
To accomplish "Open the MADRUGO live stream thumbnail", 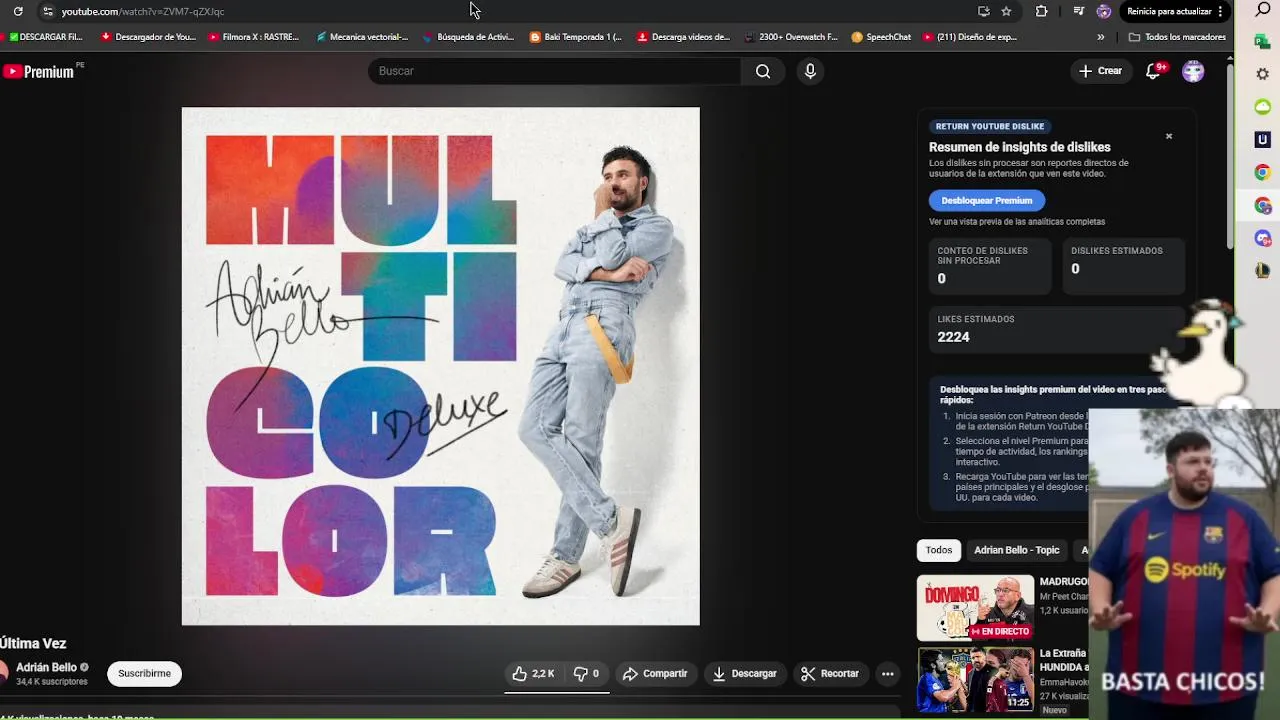I will click(x=975, y=607).
